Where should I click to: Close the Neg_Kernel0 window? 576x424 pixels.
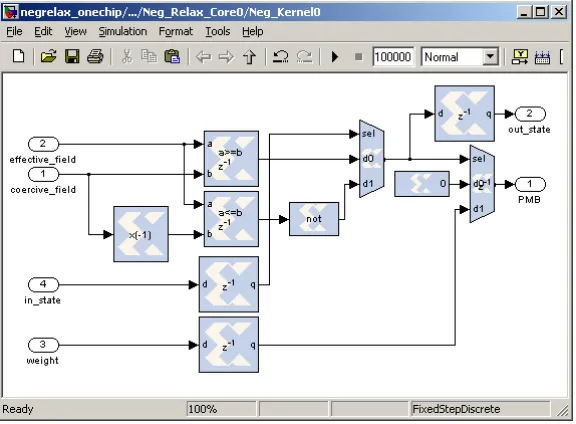(559, 12)
